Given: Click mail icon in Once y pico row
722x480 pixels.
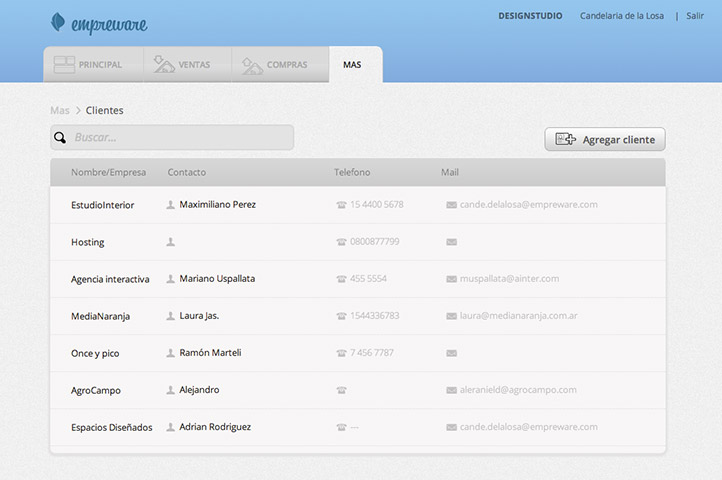Looking at the screenshot, I should coord(452,353).
